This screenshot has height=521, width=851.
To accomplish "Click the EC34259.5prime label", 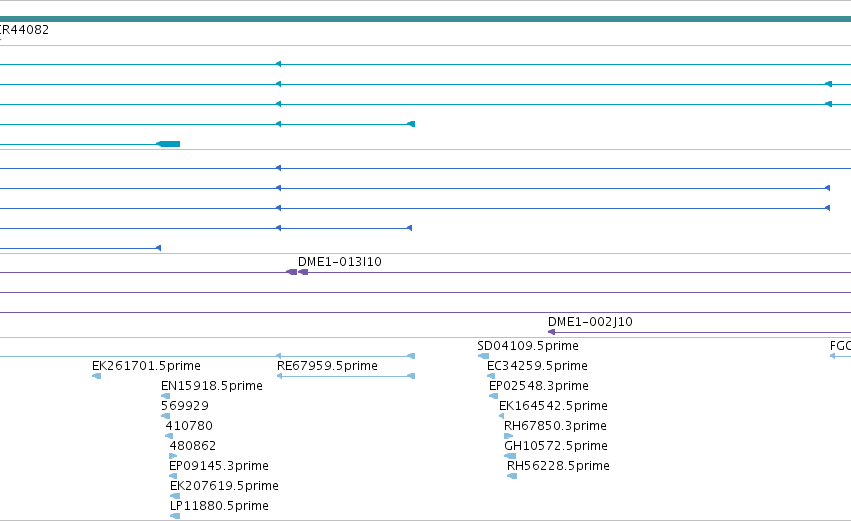I will pyautogui.click(x=537, y=366).
